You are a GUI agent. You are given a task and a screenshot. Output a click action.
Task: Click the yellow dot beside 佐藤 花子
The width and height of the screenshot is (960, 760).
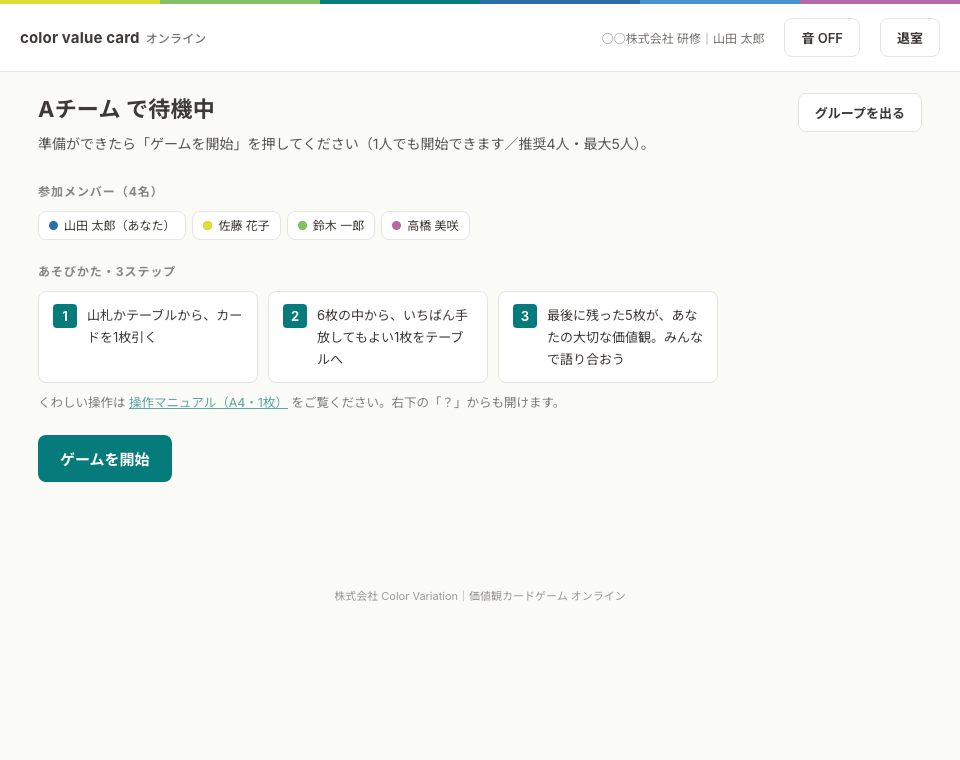[x=208, y=225]
